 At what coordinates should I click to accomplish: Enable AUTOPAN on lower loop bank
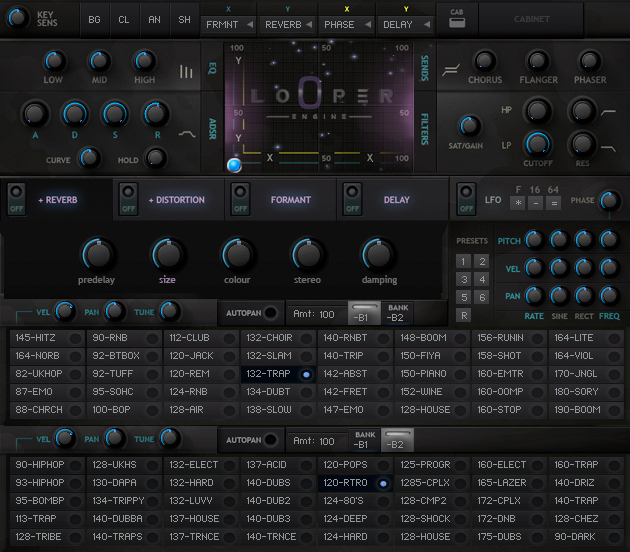pyautogui.click(x=271, y=439)
